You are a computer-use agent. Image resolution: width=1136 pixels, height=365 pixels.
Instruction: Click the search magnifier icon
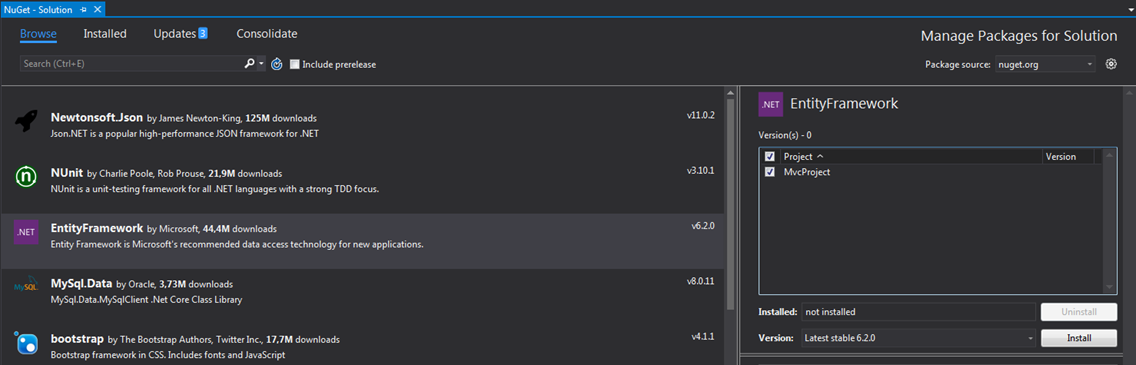250,64
